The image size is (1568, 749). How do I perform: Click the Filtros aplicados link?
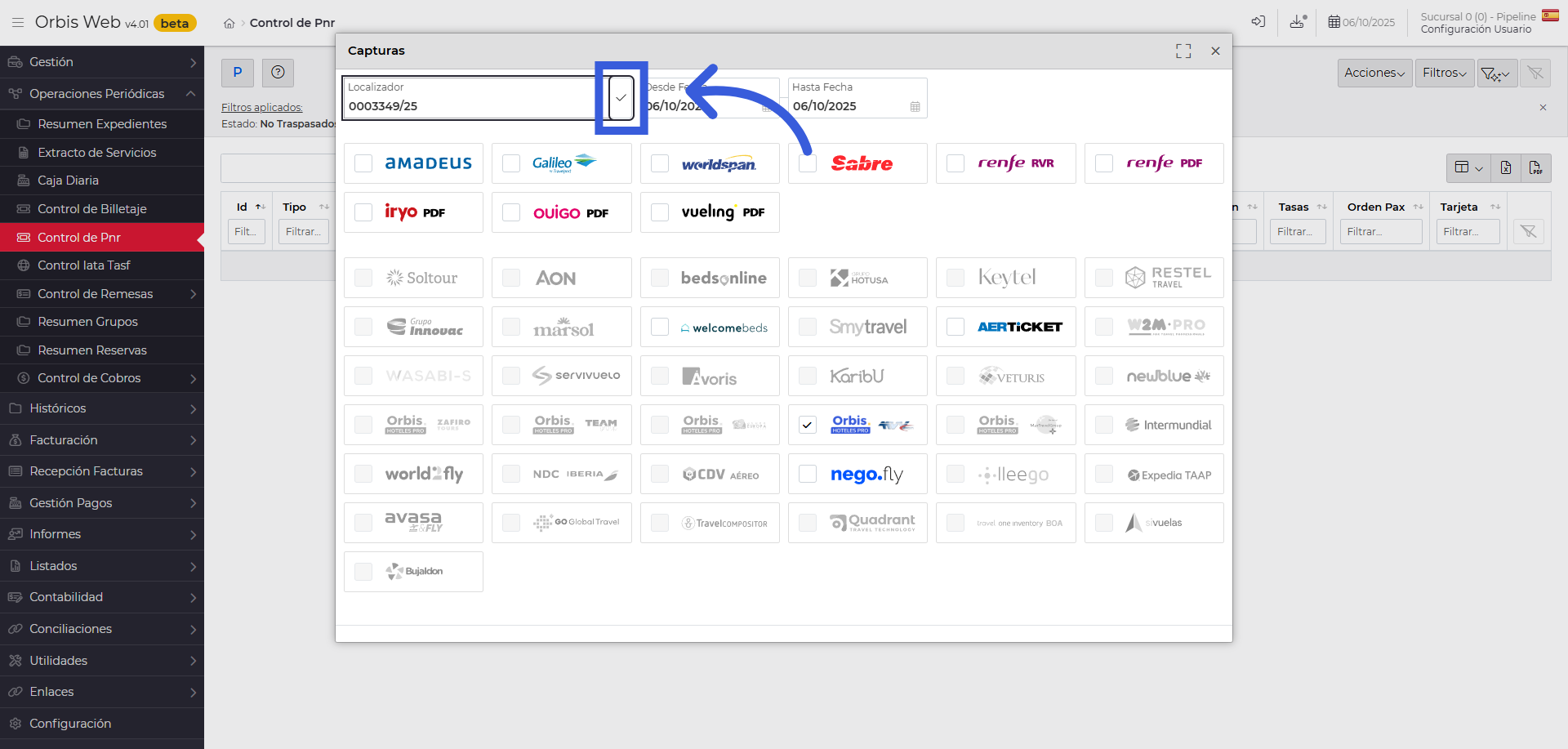(x=262, y=108)
